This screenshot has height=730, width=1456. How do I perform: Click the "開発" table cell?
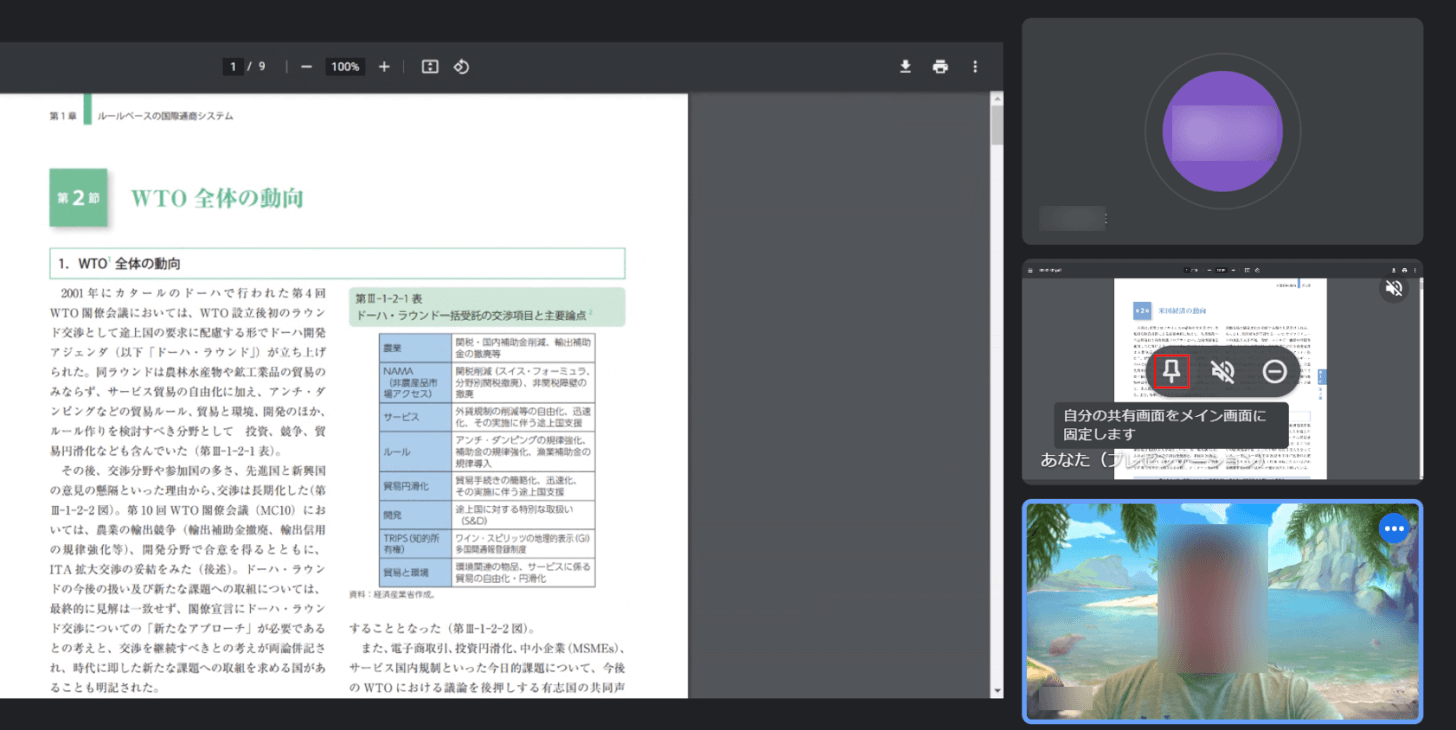(x=415, y=515)
